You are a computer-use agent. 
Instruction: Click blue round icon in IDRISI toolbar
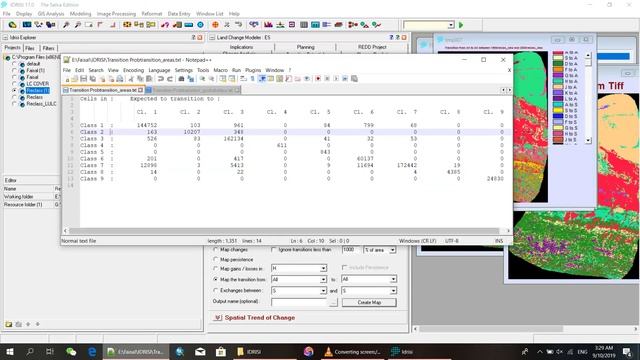point(200,25)
